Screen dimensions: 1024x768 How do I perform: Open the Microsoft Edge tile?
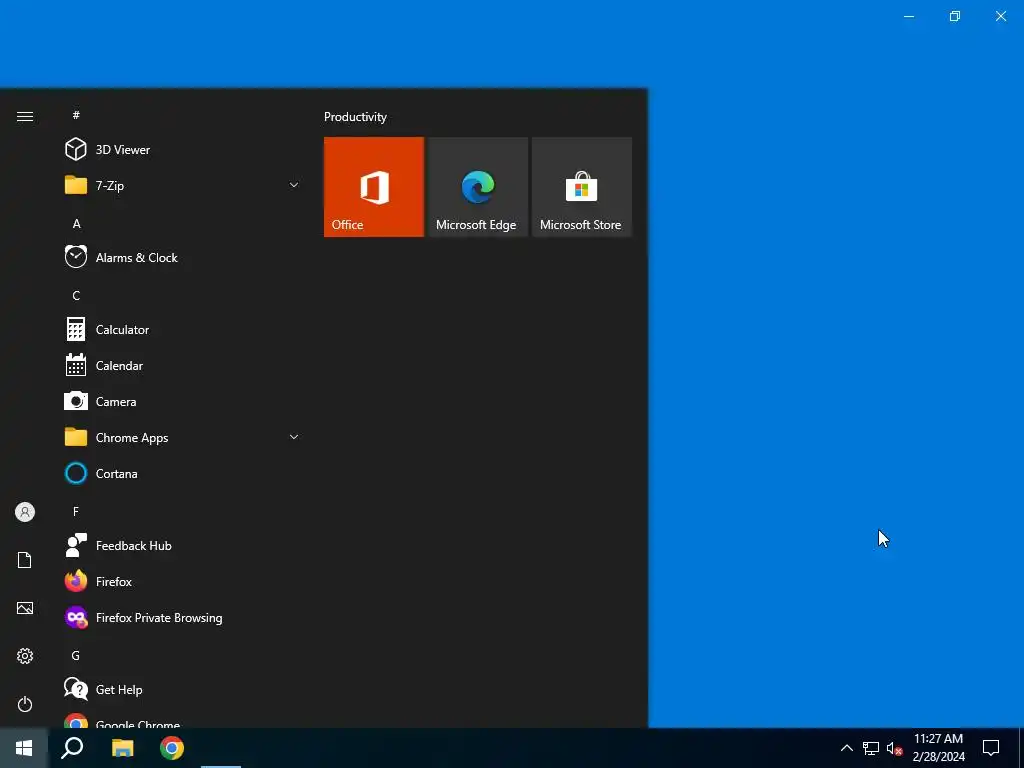[478, 187]
